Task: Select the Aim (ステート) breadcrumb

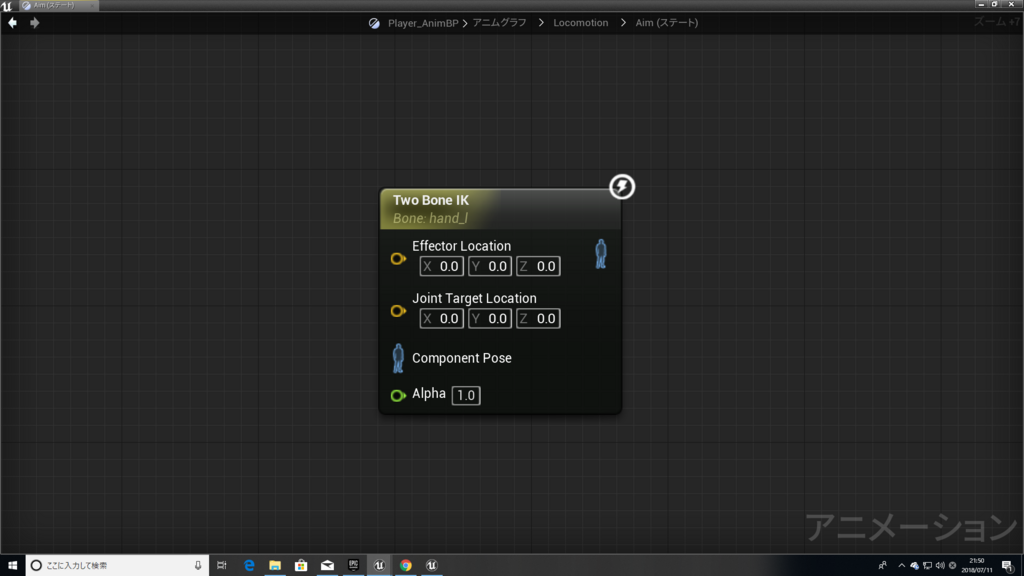Action: [667, 23]
